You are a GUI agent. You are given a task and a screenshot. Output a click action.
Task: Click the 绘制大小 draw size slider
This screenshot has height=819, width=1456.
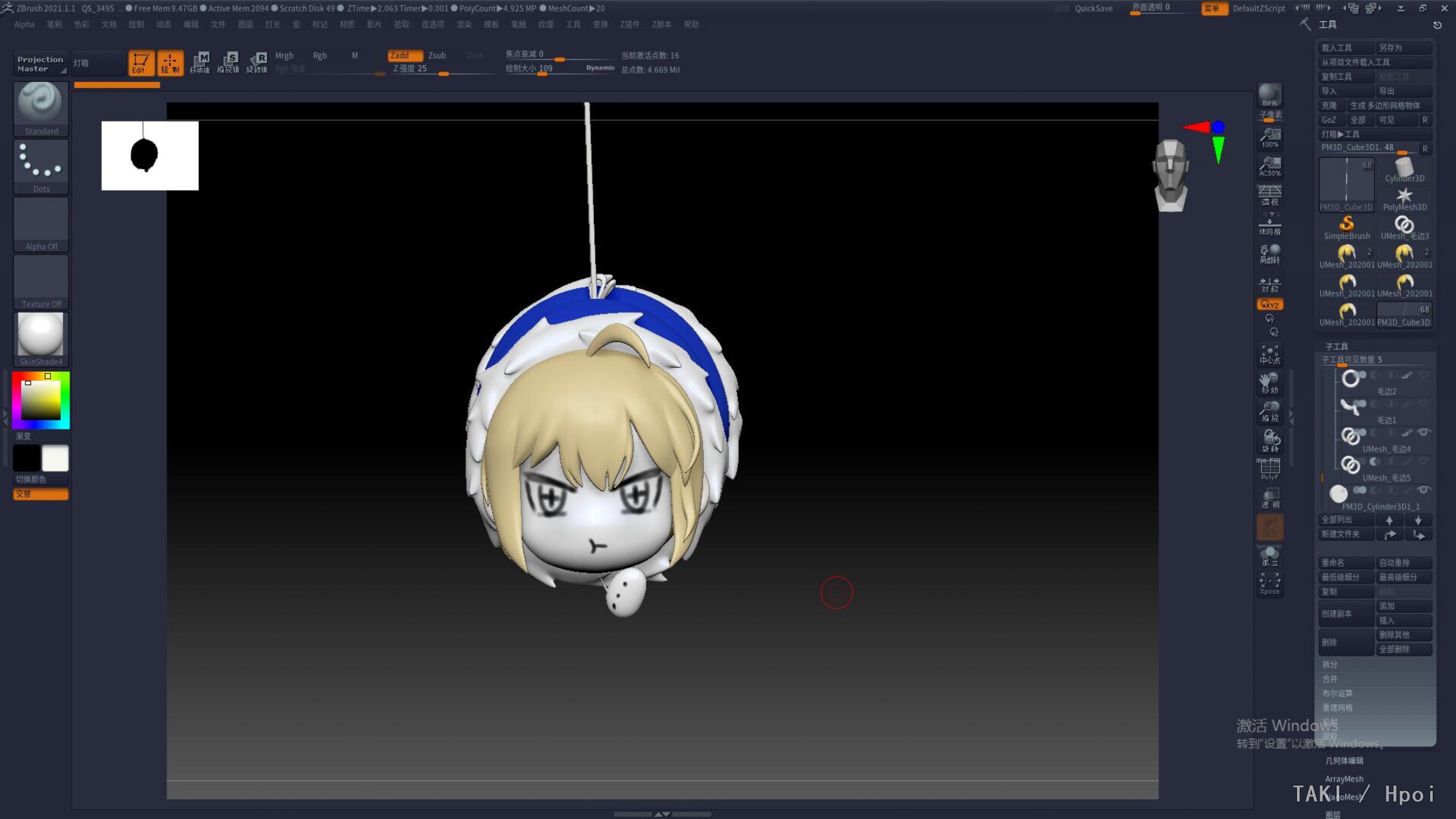560,69
